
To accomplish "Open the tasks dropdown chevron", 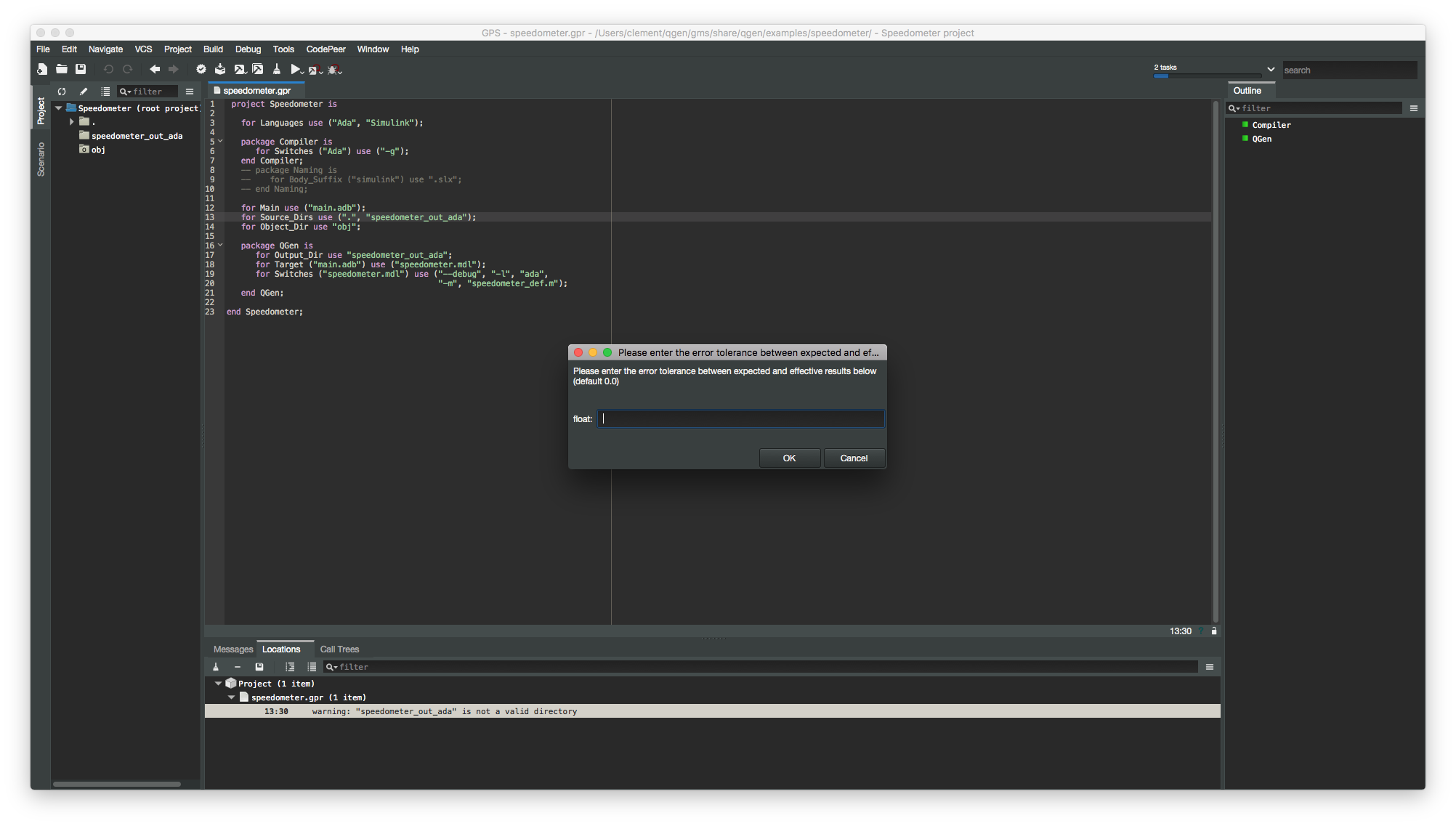I will (x=1271, y=70).
